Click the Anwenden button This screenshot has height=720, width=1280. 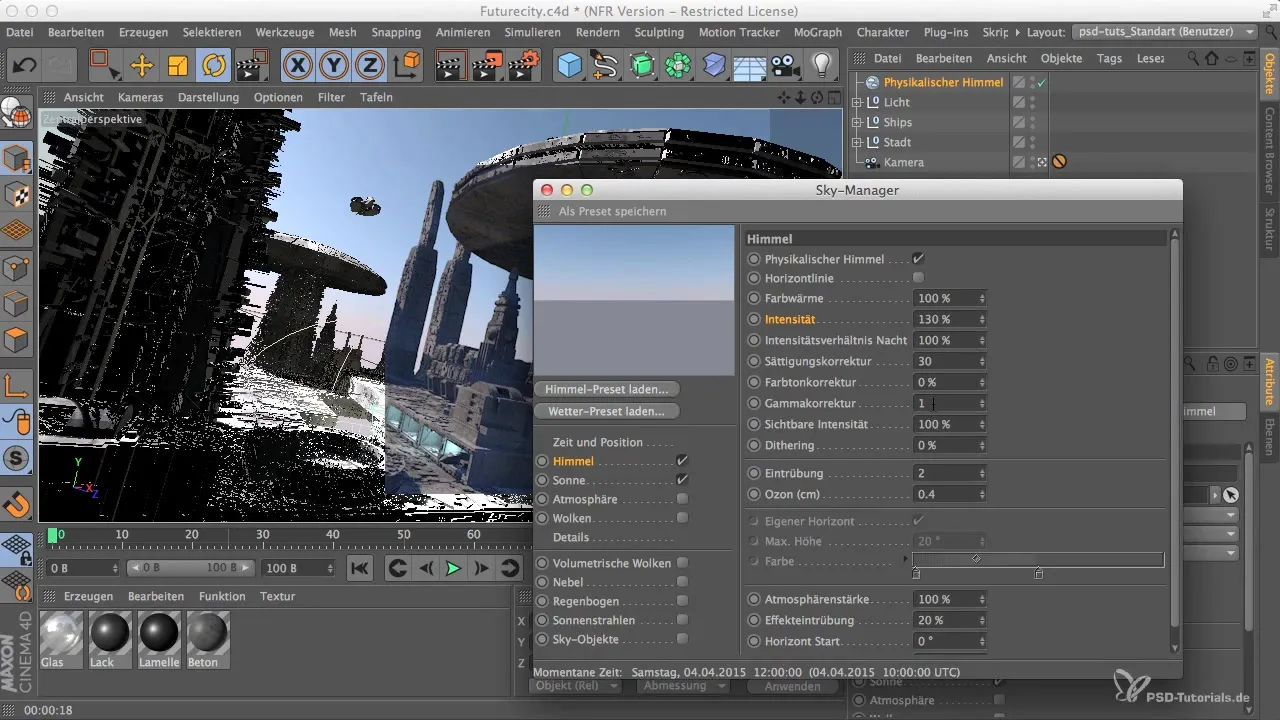point(792,686)
